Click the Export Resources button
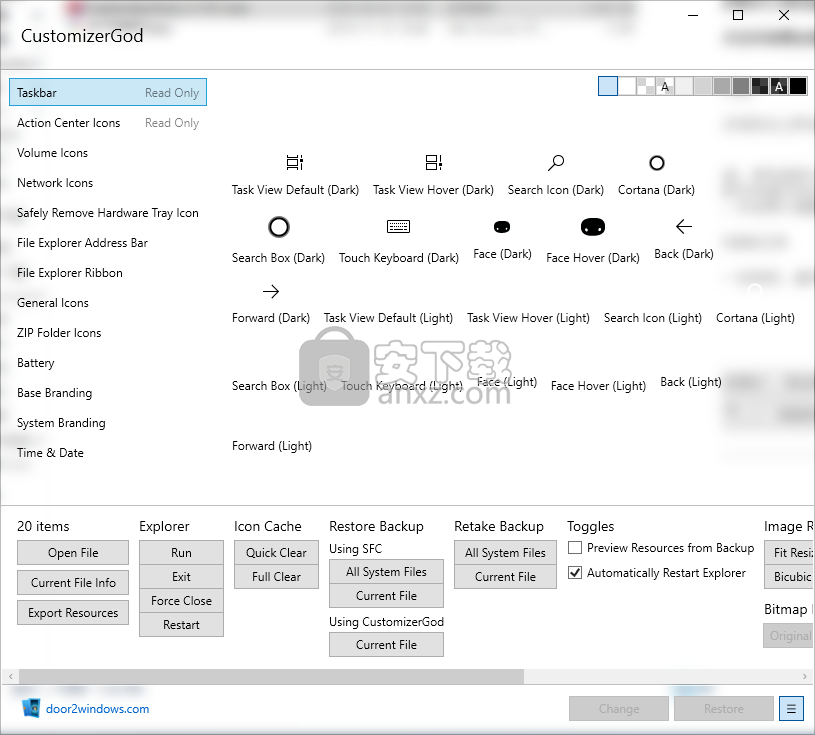 pos(73,613)
